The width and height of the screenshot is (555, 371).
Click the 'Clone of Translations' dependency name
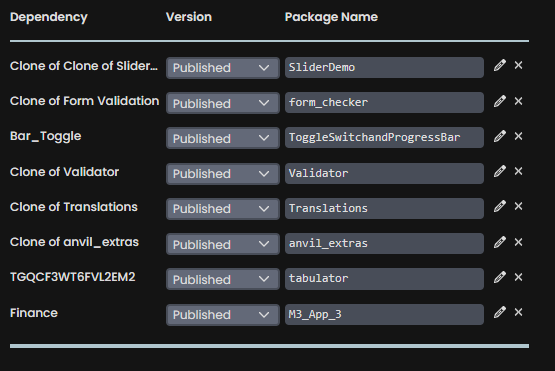tap(74, 207)
